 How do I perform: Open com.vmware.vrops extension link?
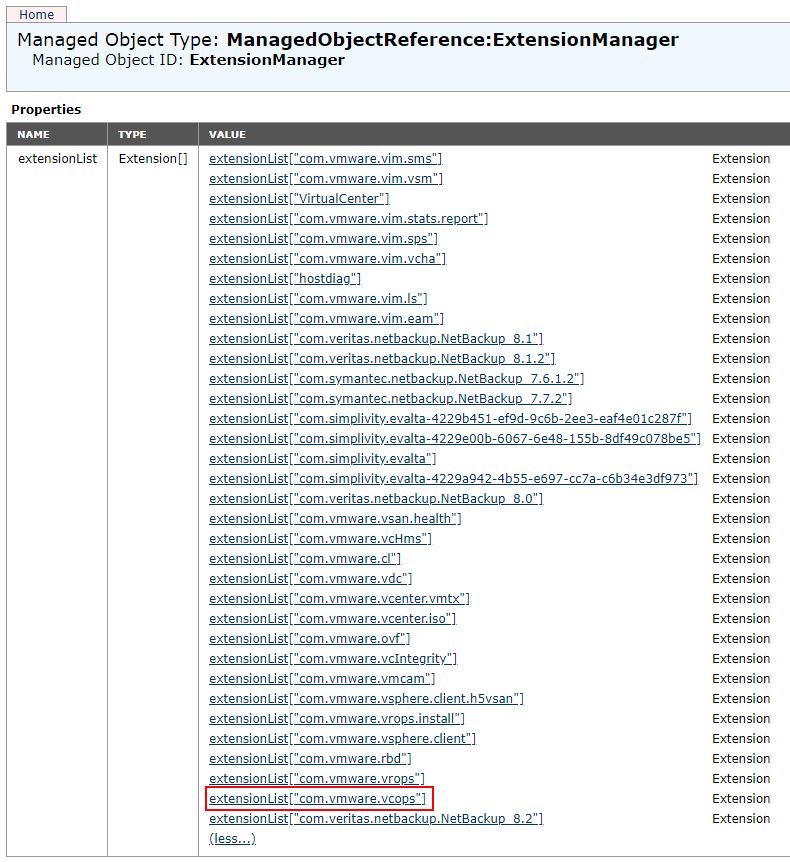[x=317, y=779]
